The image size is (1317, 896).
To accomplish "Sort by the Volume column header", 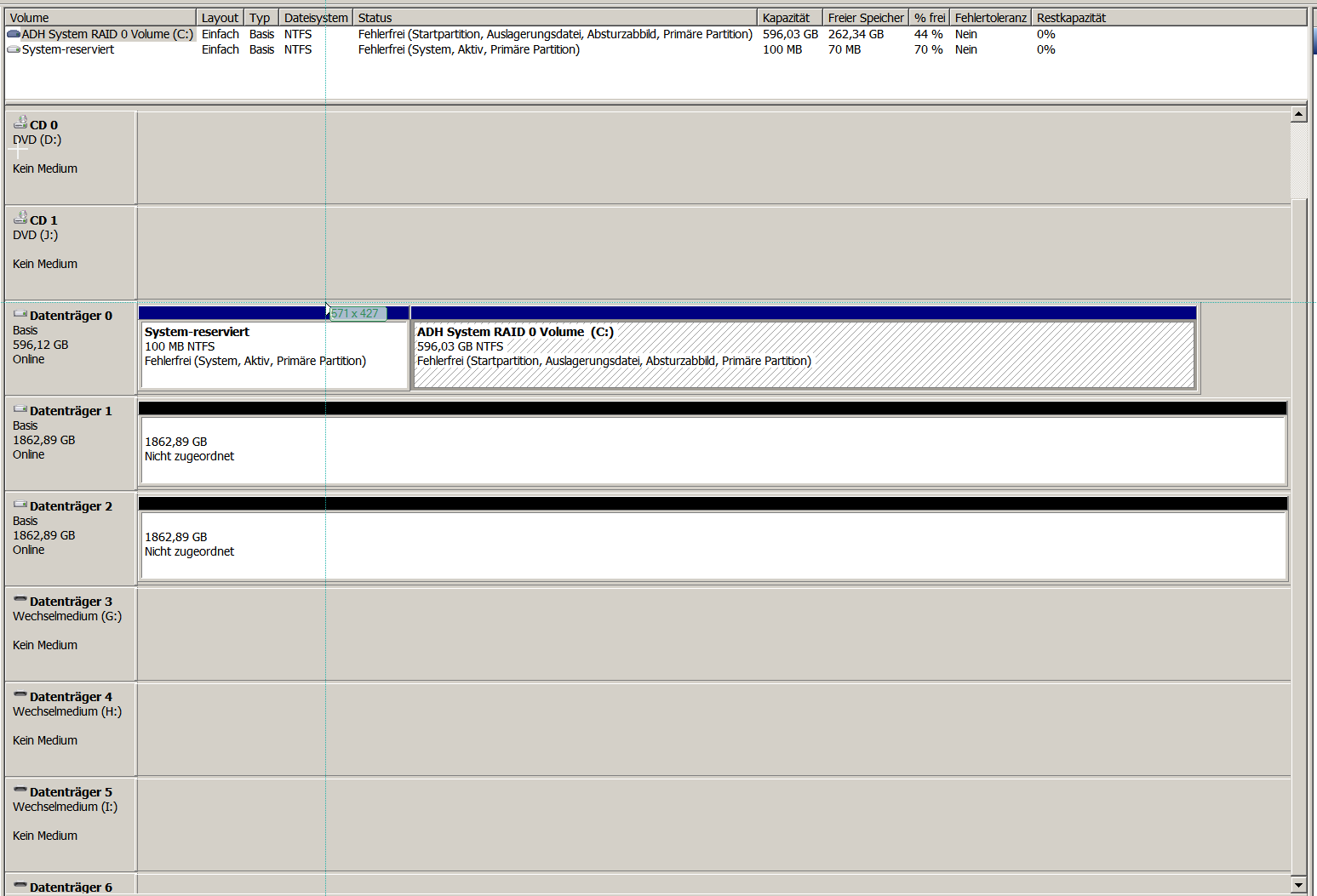I will pos(100,17).
